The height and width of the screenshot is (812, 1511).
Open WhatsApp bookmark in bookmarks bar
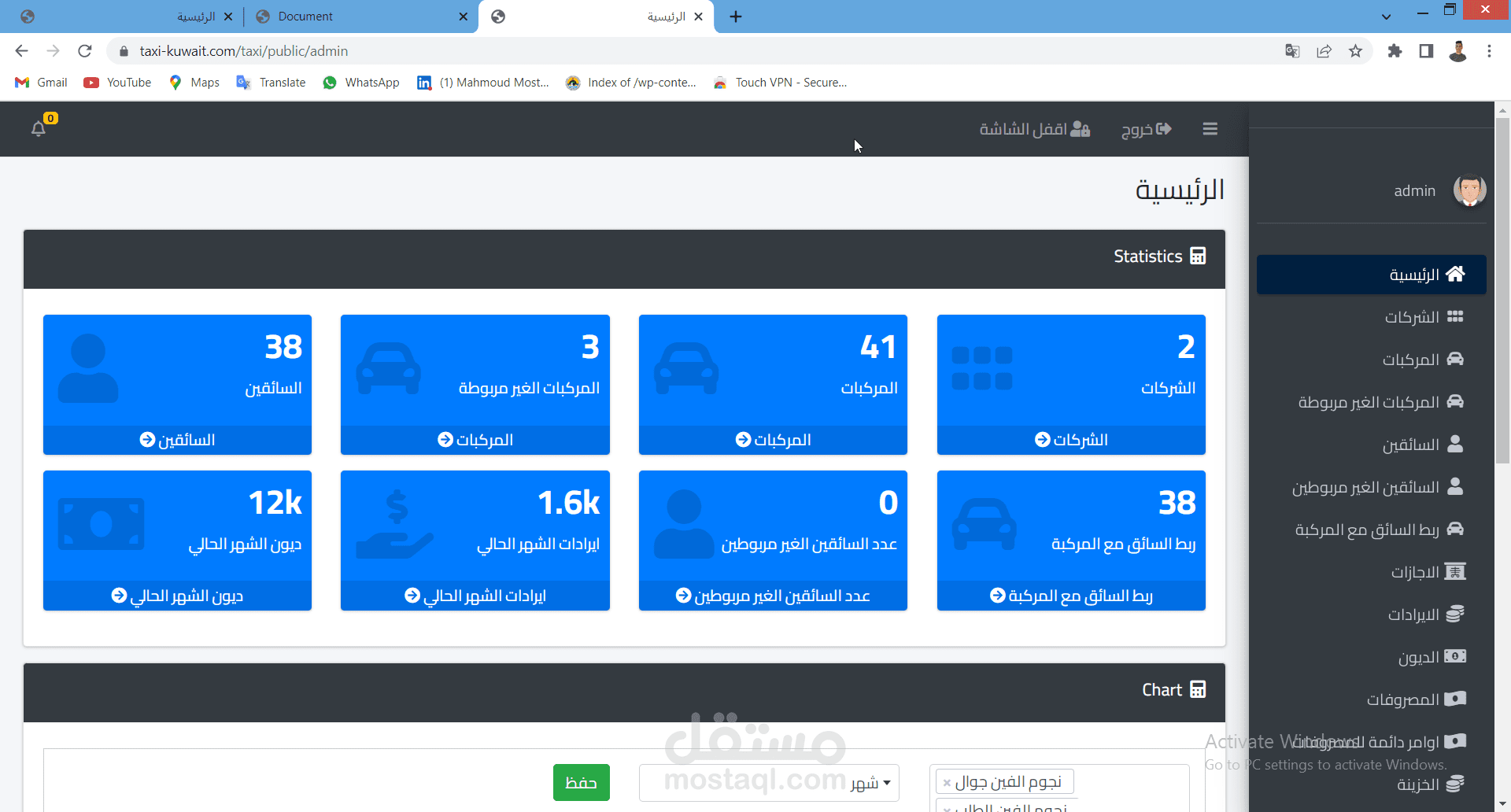[361, 82]
